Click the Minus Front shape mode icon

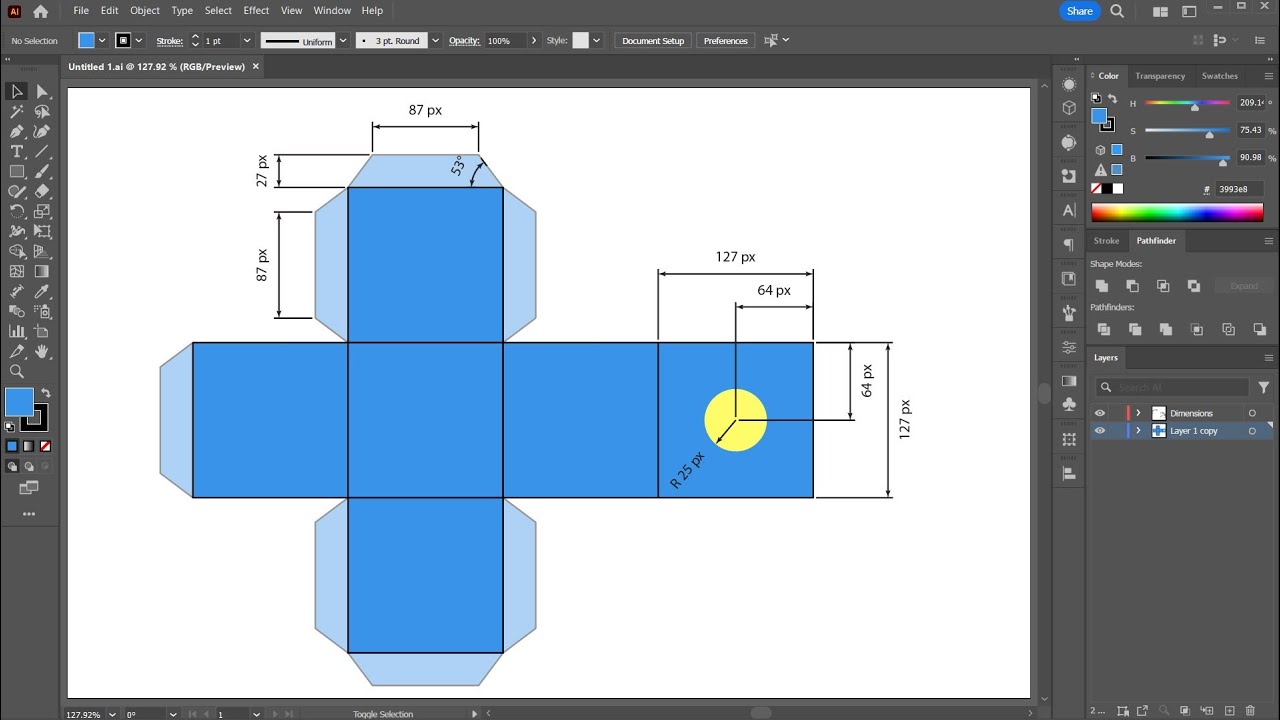tap(1132, 286)
